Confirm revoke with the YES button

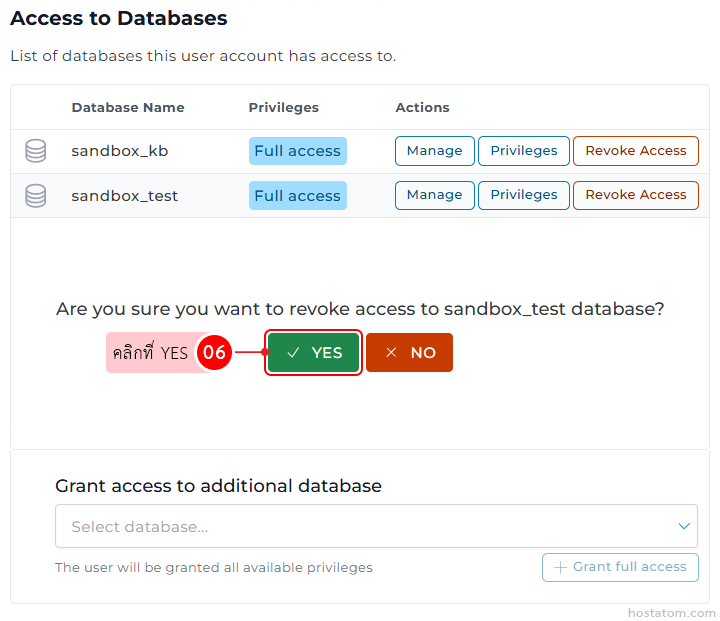click(x=314, y=352)
